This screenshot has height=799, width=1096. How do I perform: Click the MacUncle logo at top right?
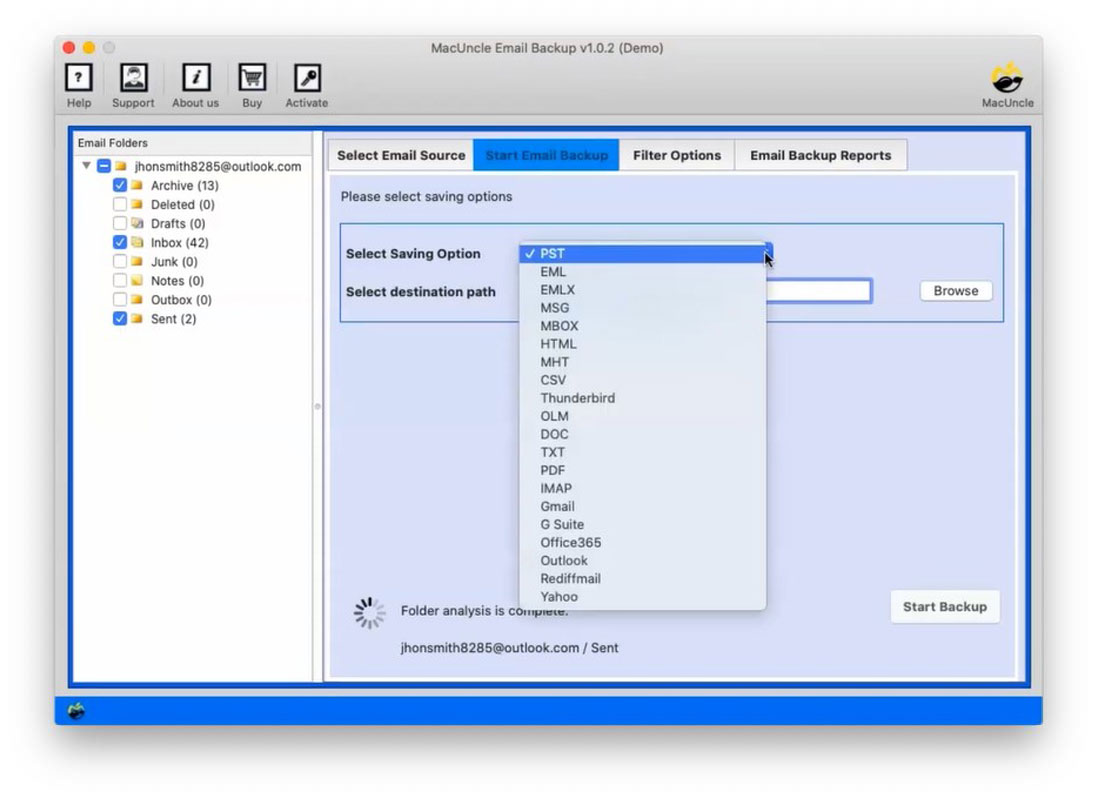pyautogui.click(x=1007, y=78)
